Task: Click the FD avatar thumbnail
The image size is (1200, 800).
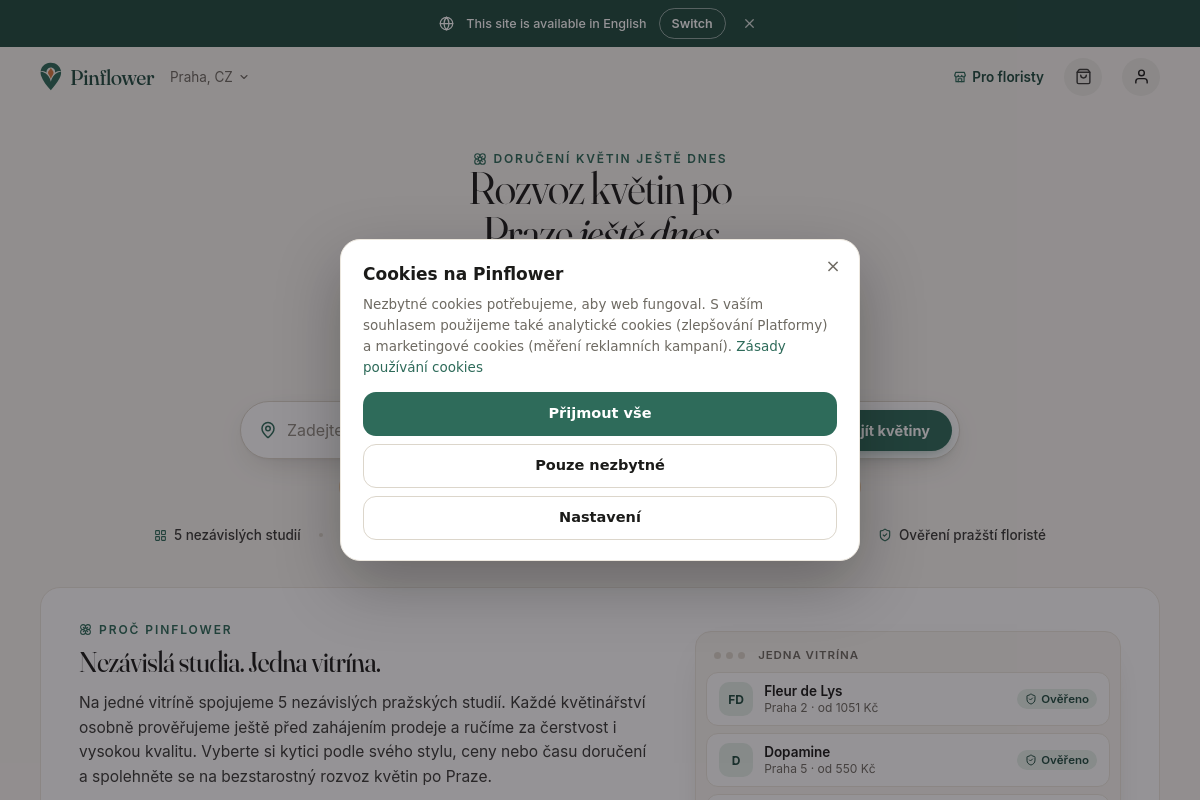Action: point(736,699)
